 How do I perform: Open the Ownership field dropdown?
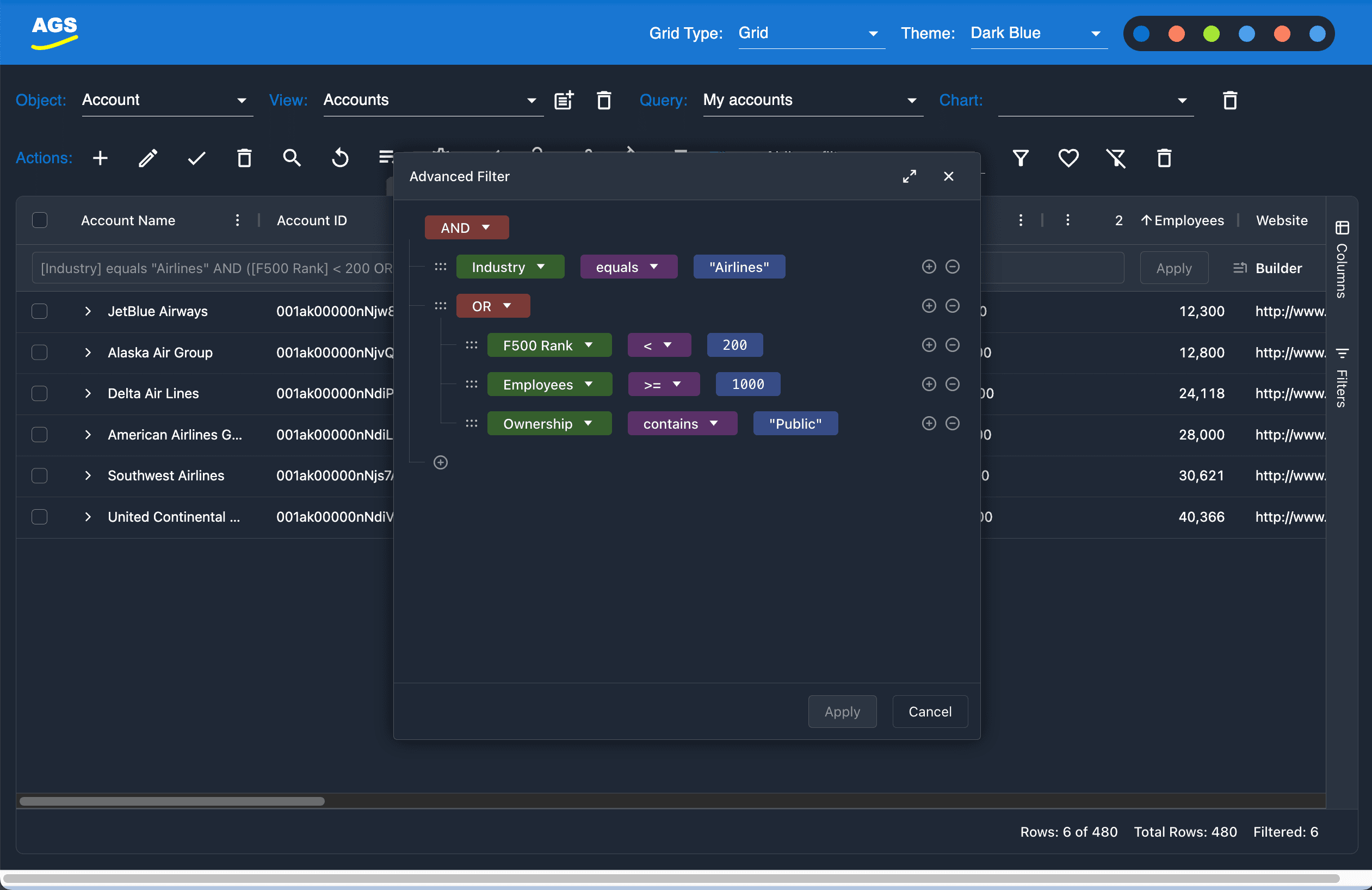pos(549,424)
